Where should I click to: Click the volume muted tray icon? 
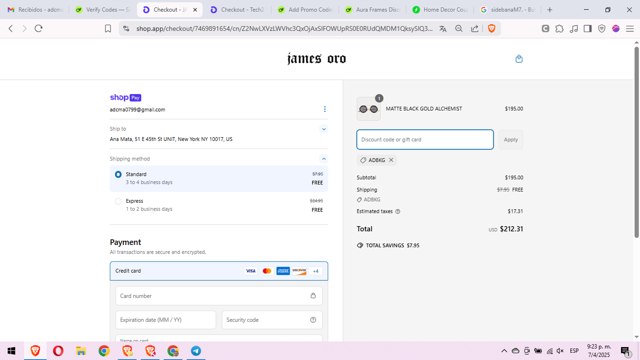pos(560,351)
